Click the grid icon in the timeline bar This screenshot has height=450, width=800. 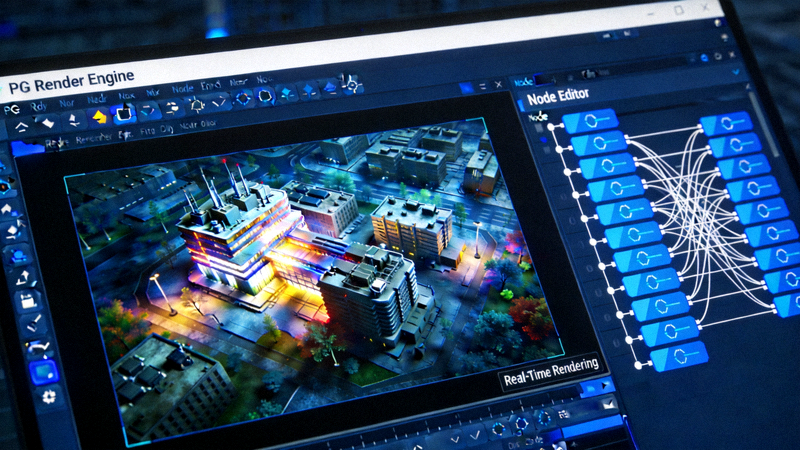(x=563, y=414)
